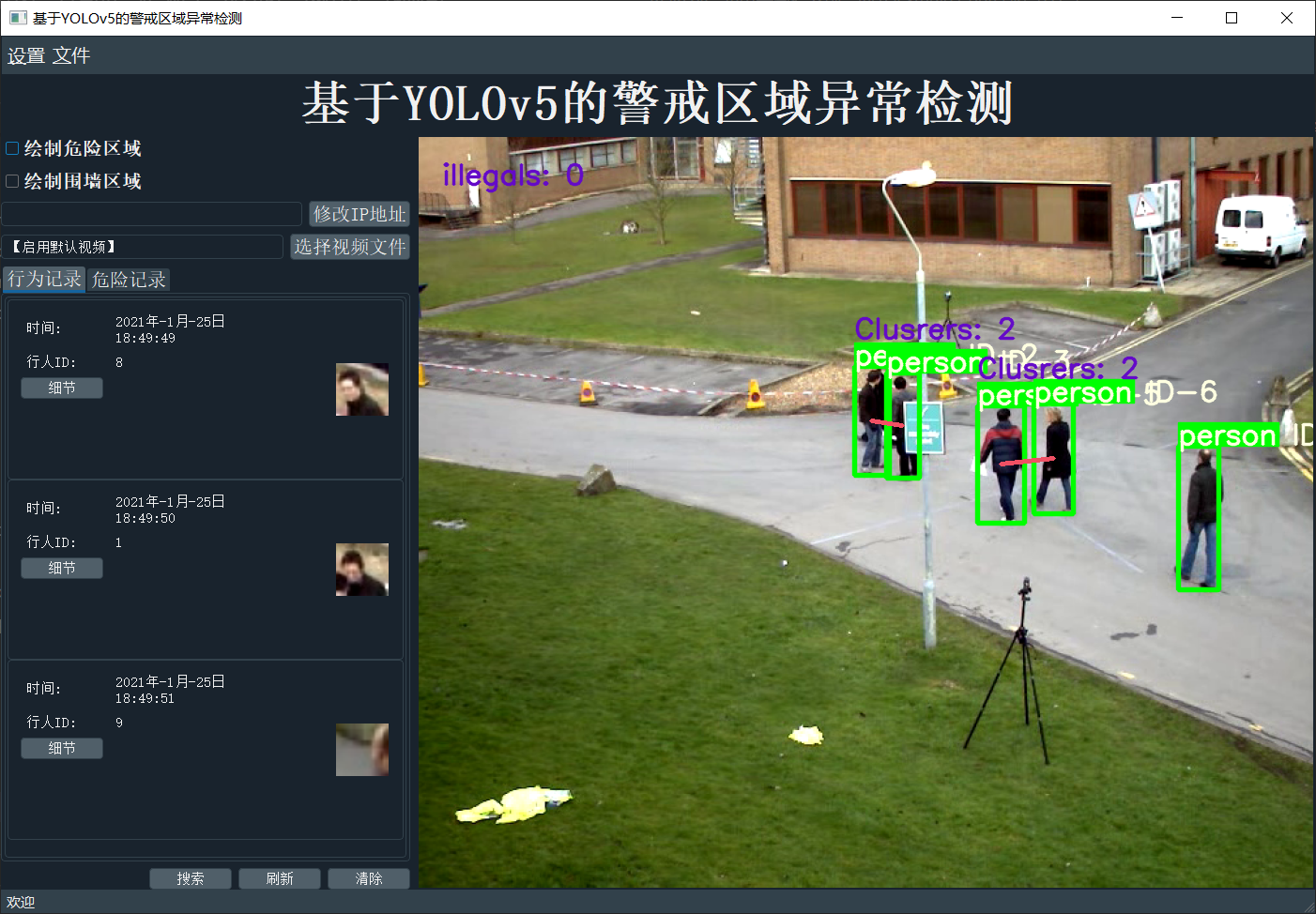Image resolution: width=1316 pixels, height=914 pixels.
Task: Open 细节 for pedestrian ID 9
Action: [x=62, y=748]
